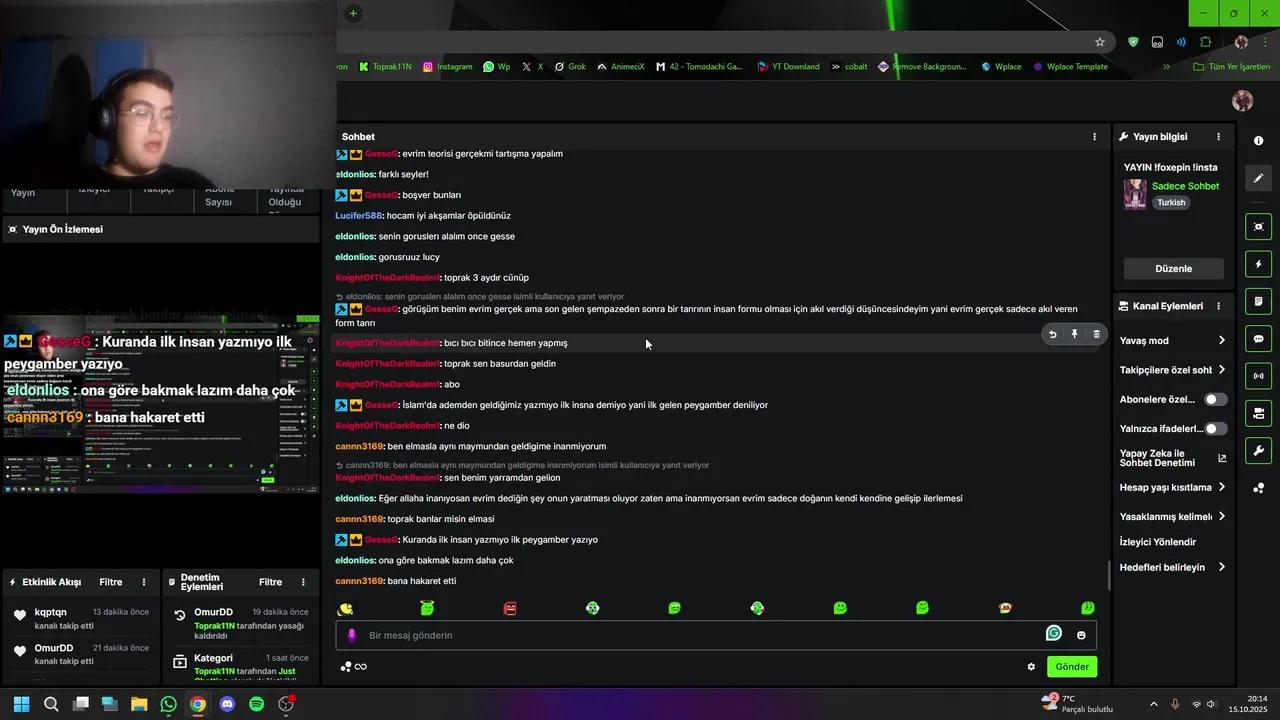Open the camera layout sidebar icon
This screenshot has width=1280, height=720.
tap(1259, 413)
